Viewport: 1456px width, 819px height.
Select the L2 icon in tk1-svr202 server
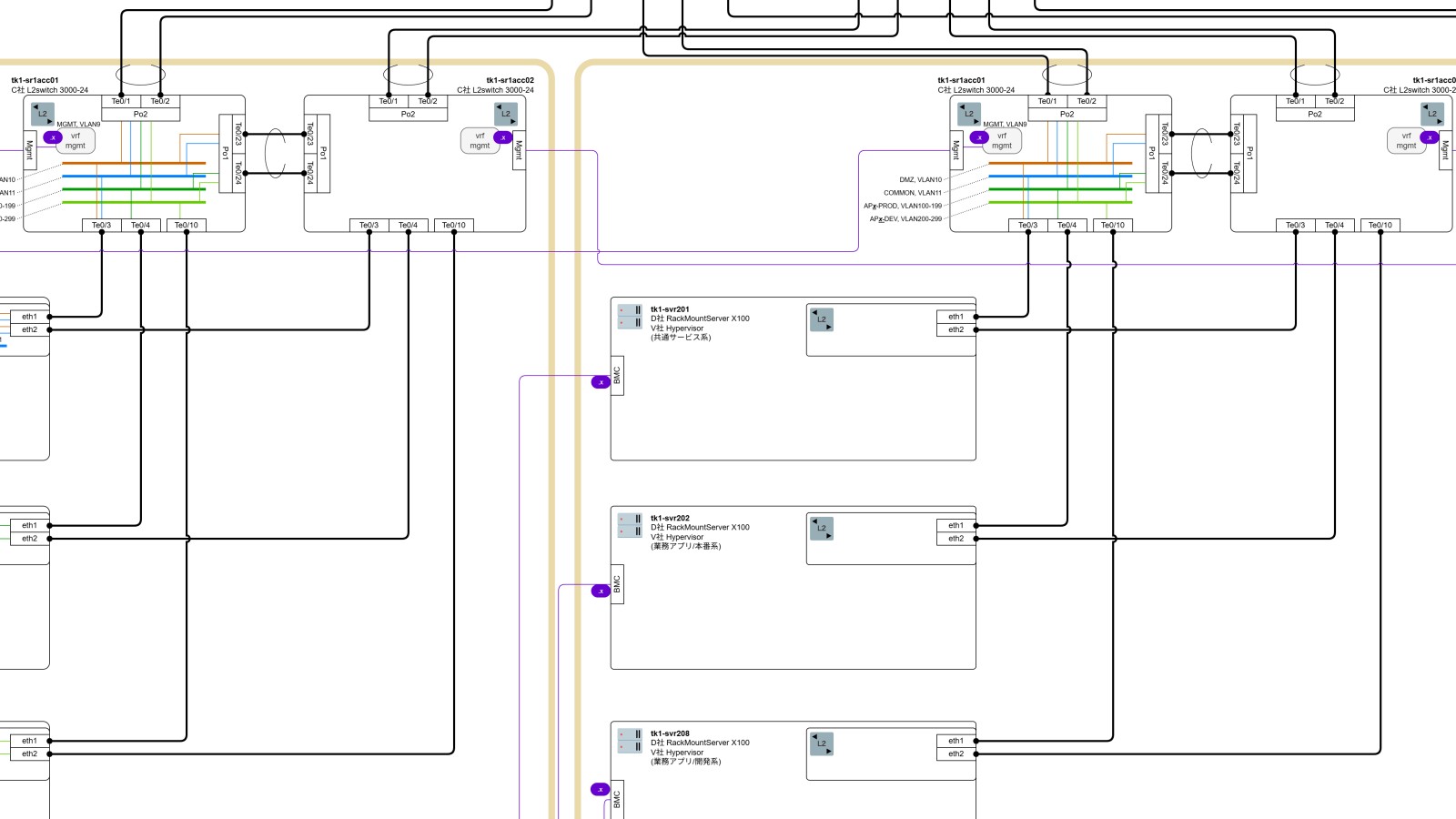point(821,529)
